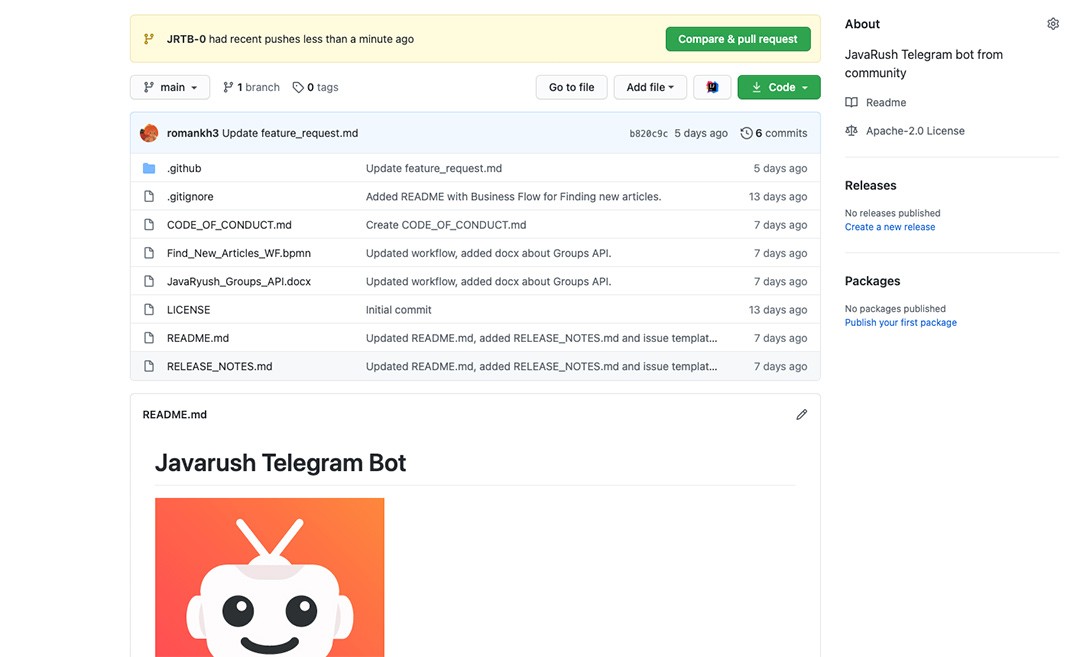Click the file icon beside JavaRyush_Groups_API.docx
The image size is (1080, 657).
point(149,281)
